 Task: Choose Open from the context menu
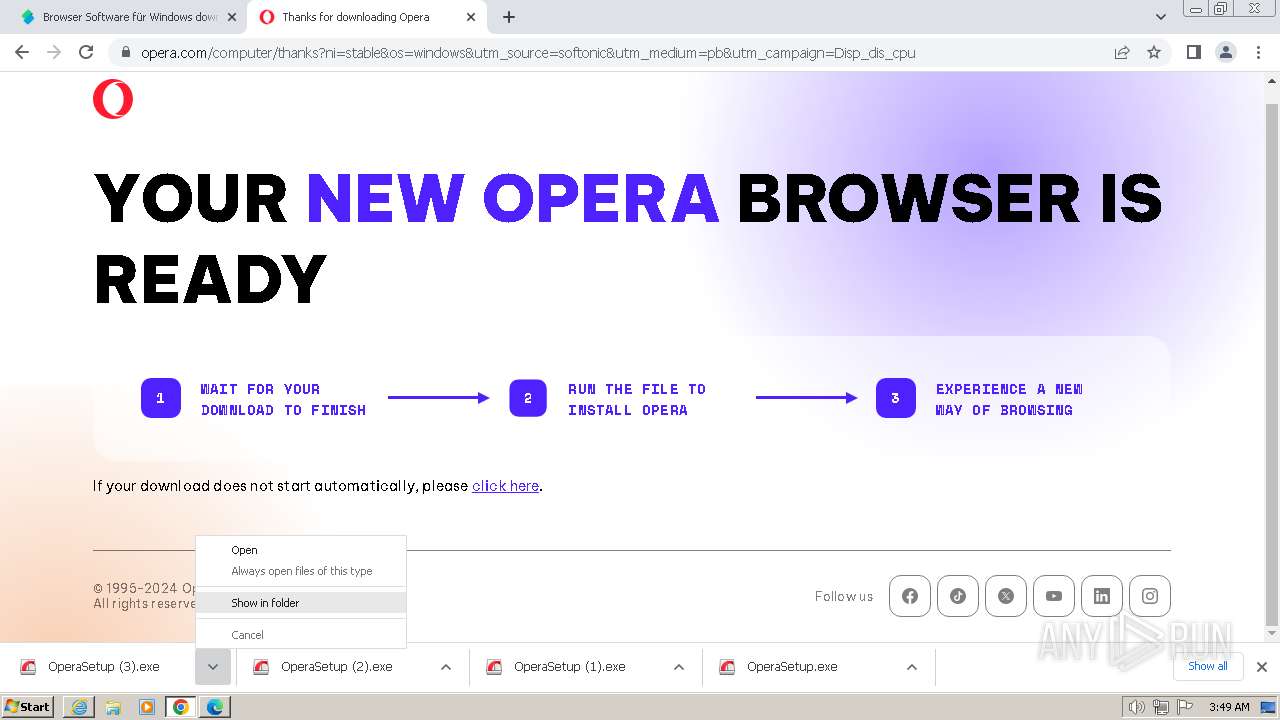pos(301,550)
